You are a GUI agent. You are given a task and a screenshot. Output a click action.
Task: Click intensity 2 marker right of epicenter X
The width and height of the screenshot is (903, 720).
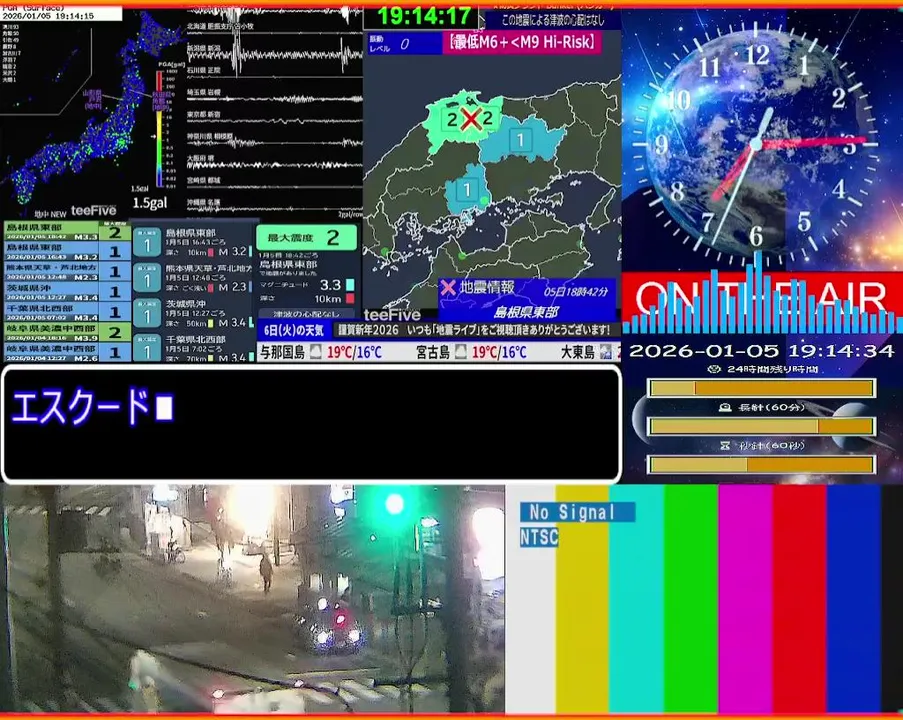(x=488, y=119)
